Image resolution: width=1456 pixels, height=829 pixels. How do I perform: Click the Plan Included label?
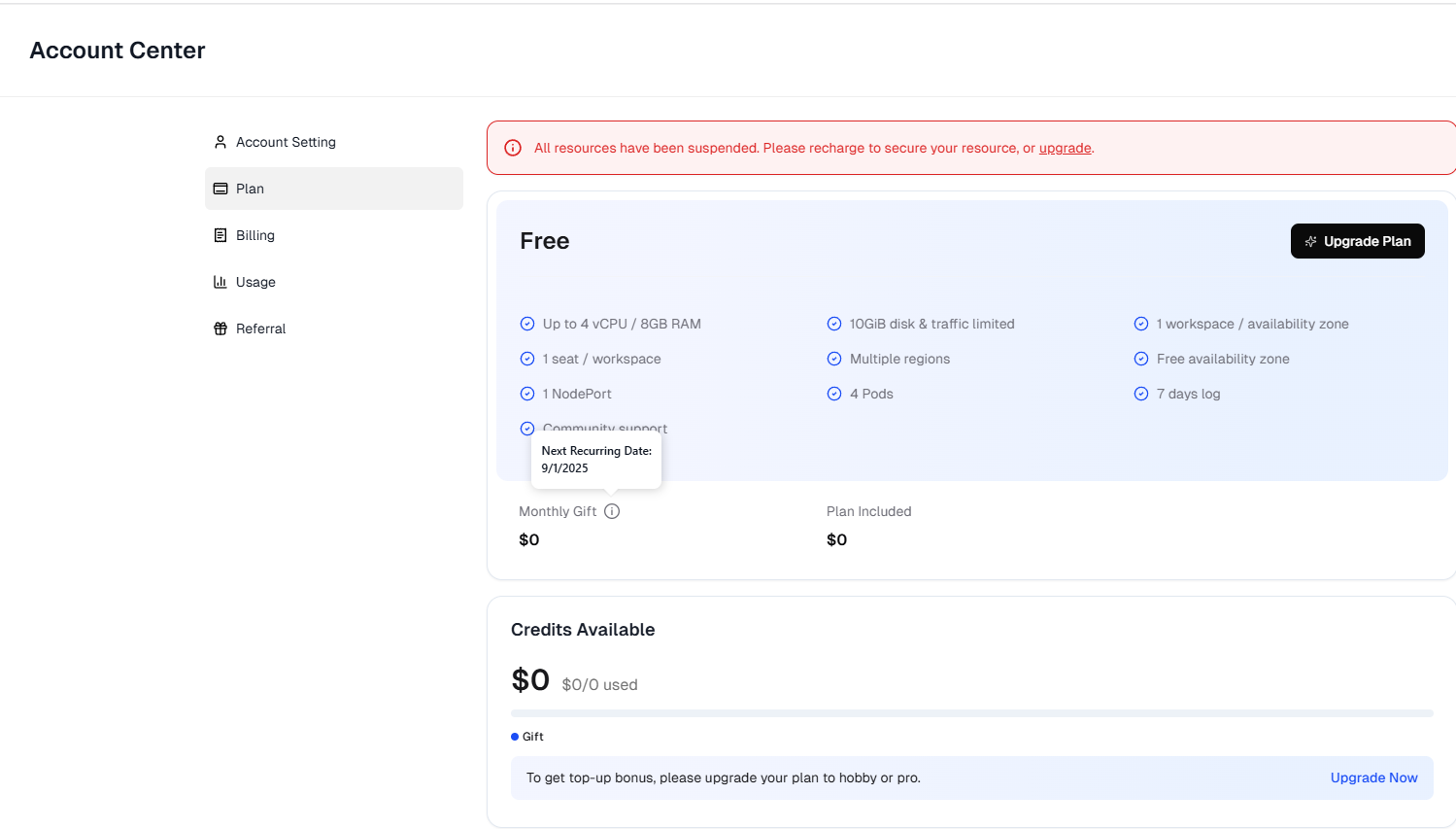[x=869, y=511]
